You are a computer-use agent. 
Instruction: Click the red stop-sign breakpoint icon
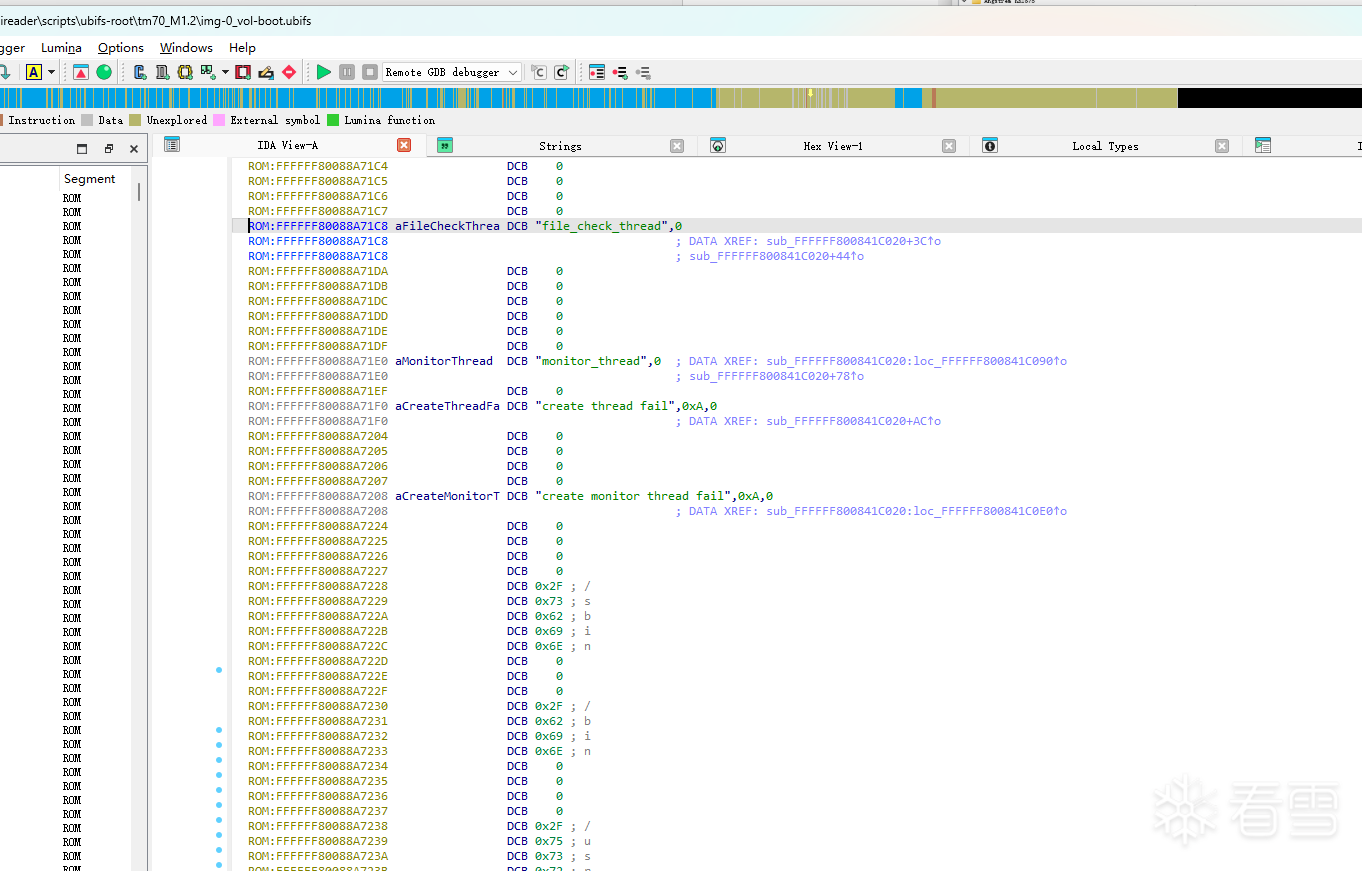pos(289,72)
